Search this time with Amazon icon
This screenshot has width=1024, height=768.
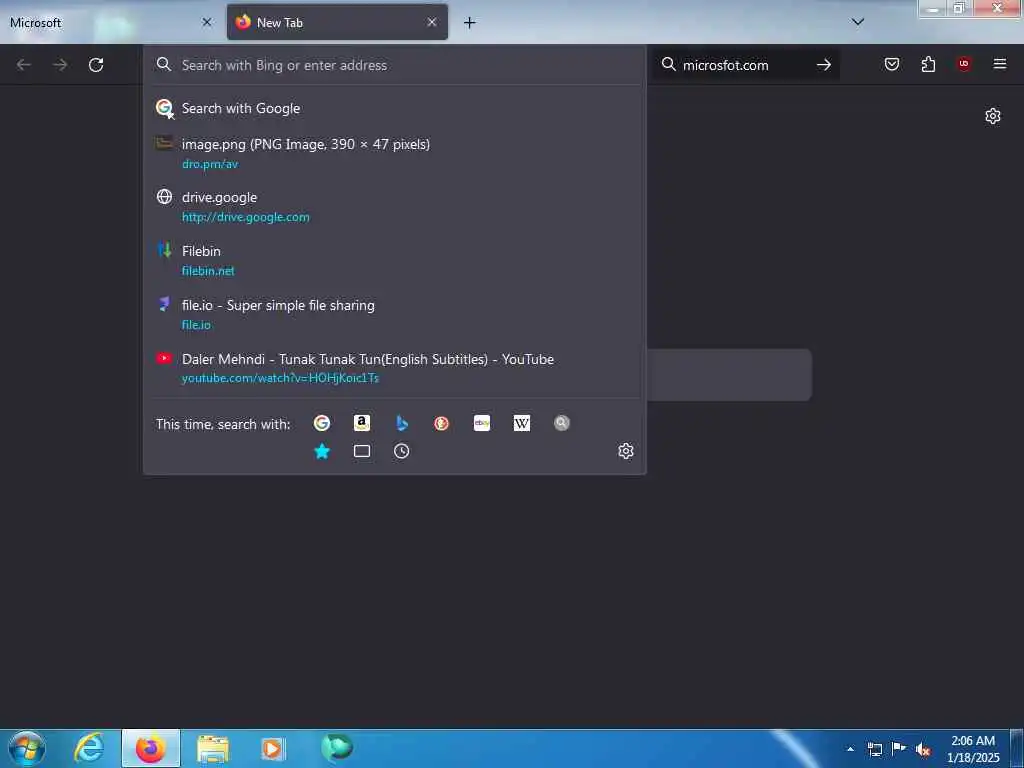pyautogui.click(x=362, y=423)
